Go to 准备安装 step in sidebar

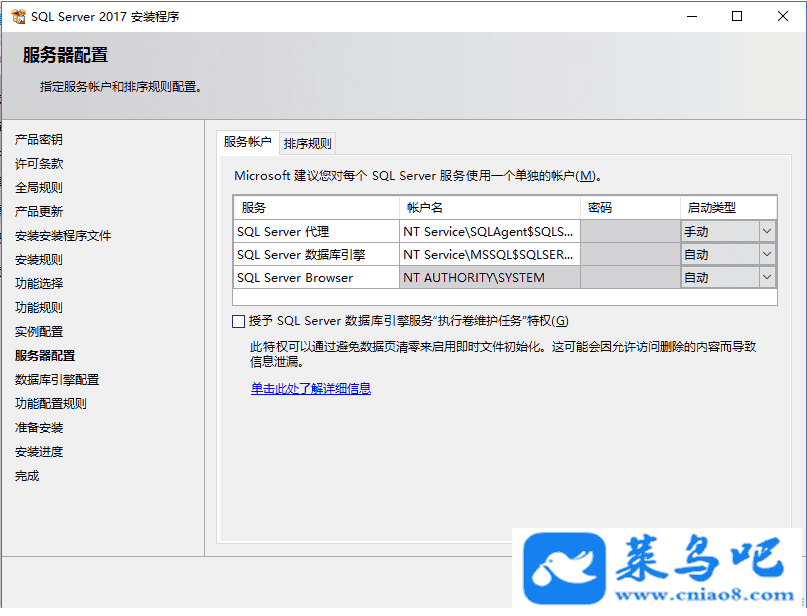pos(39,428)
